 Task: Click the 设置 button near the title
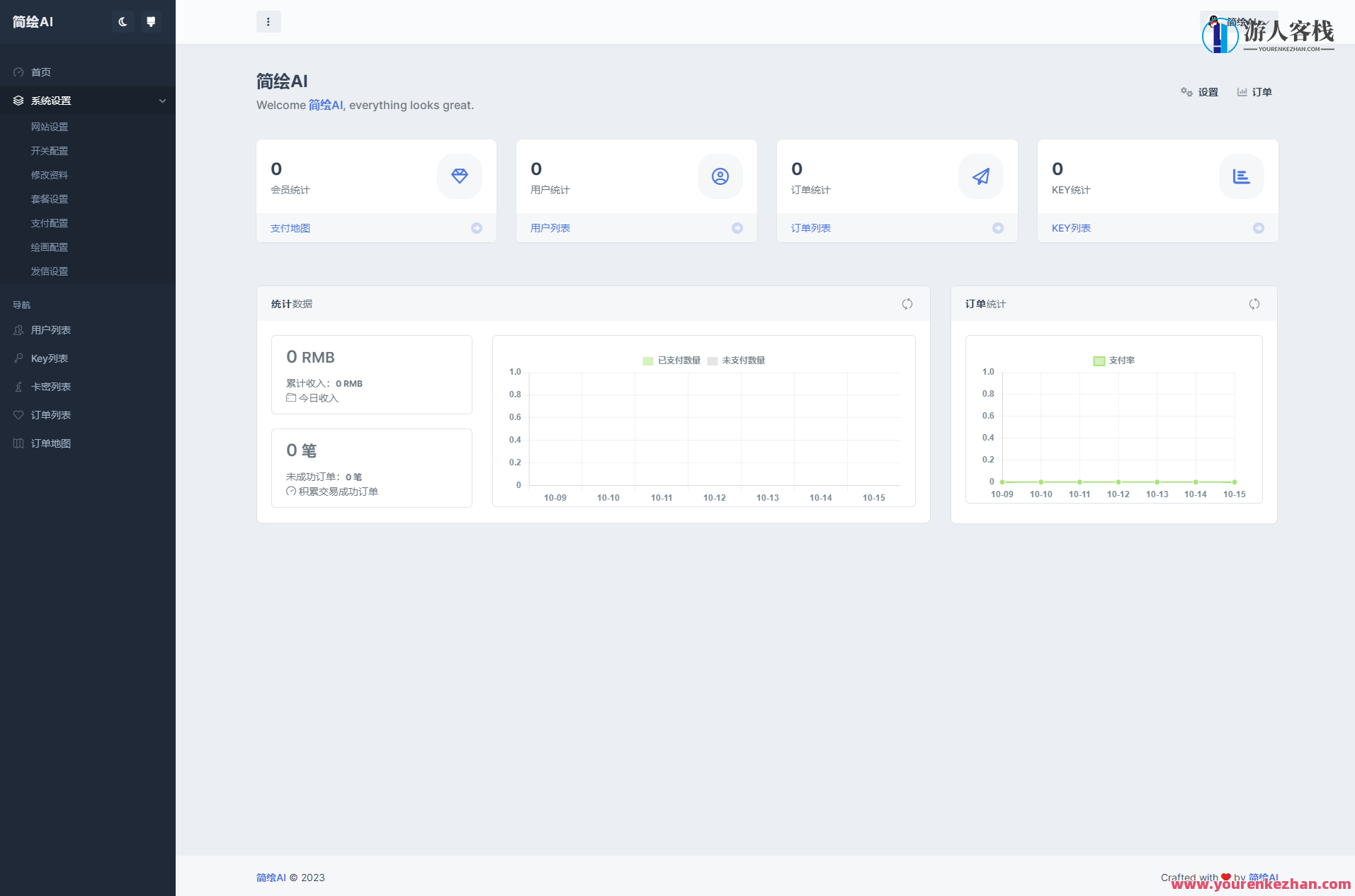point(1200,92)
